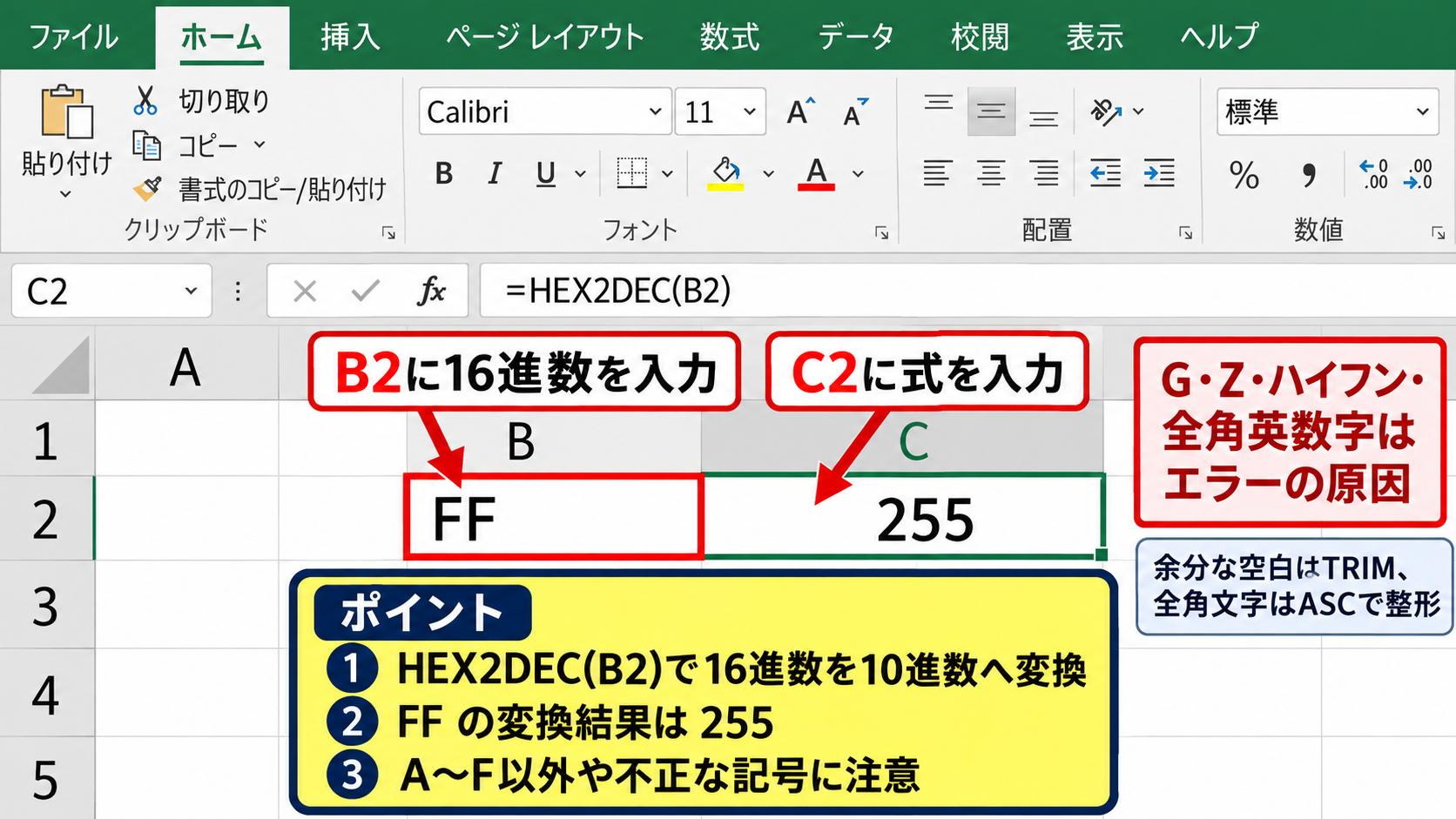Toggle italic formatting (I)

coord(495,173)
